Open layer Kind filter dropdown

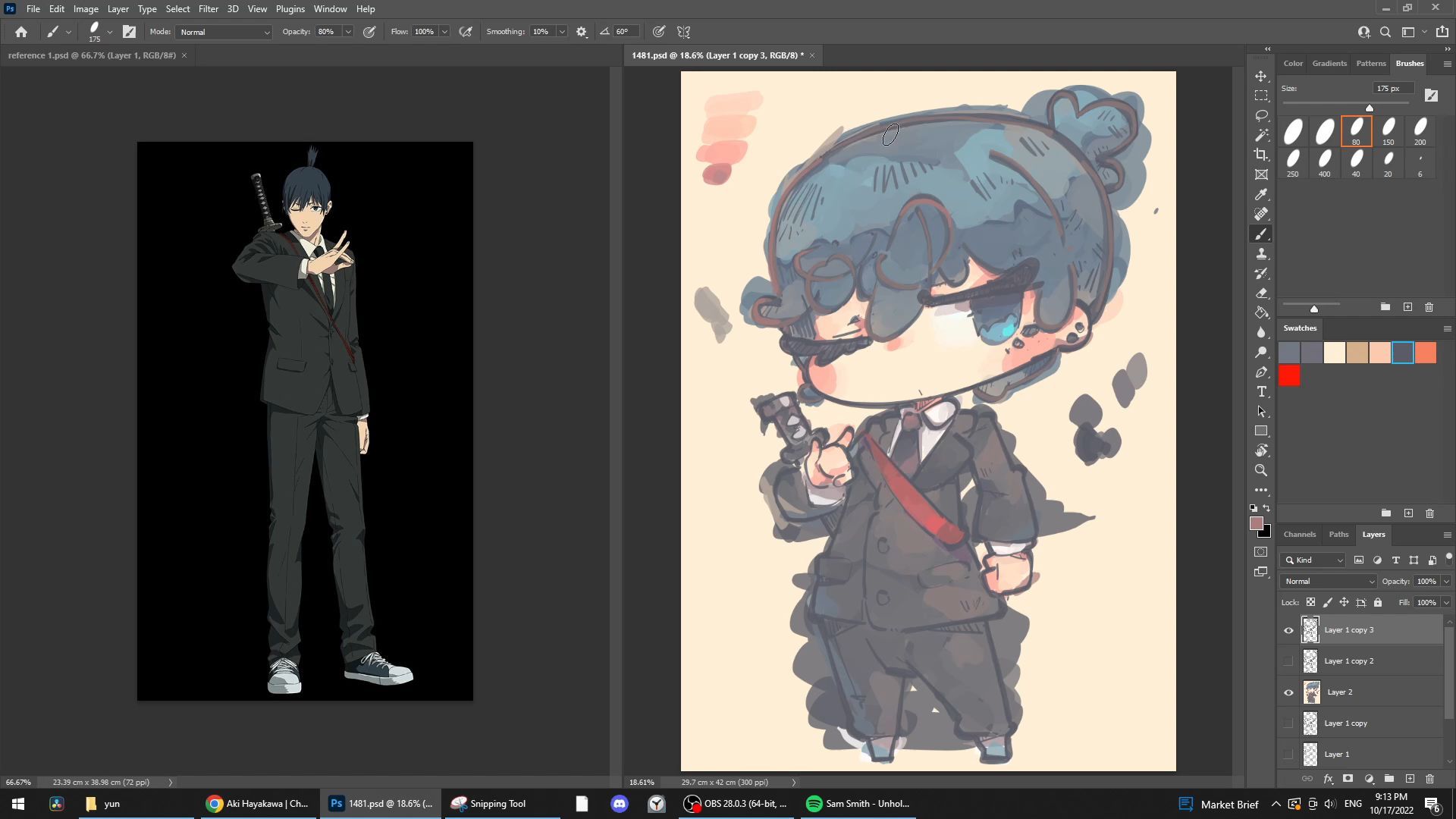[x=1313, y=560]
